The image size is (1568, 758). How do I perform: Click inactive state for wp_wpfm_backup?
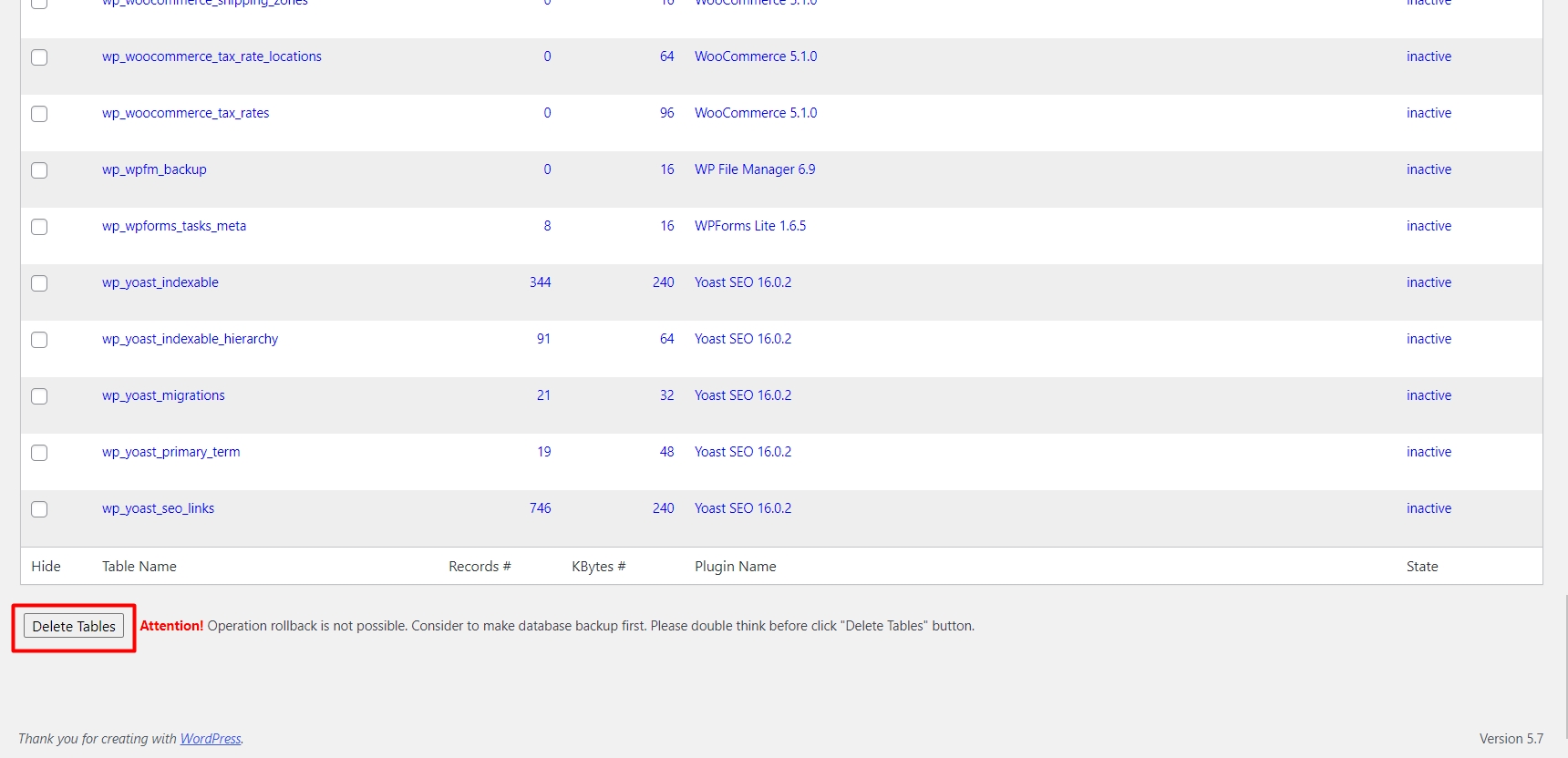[x=1429, y=169]
